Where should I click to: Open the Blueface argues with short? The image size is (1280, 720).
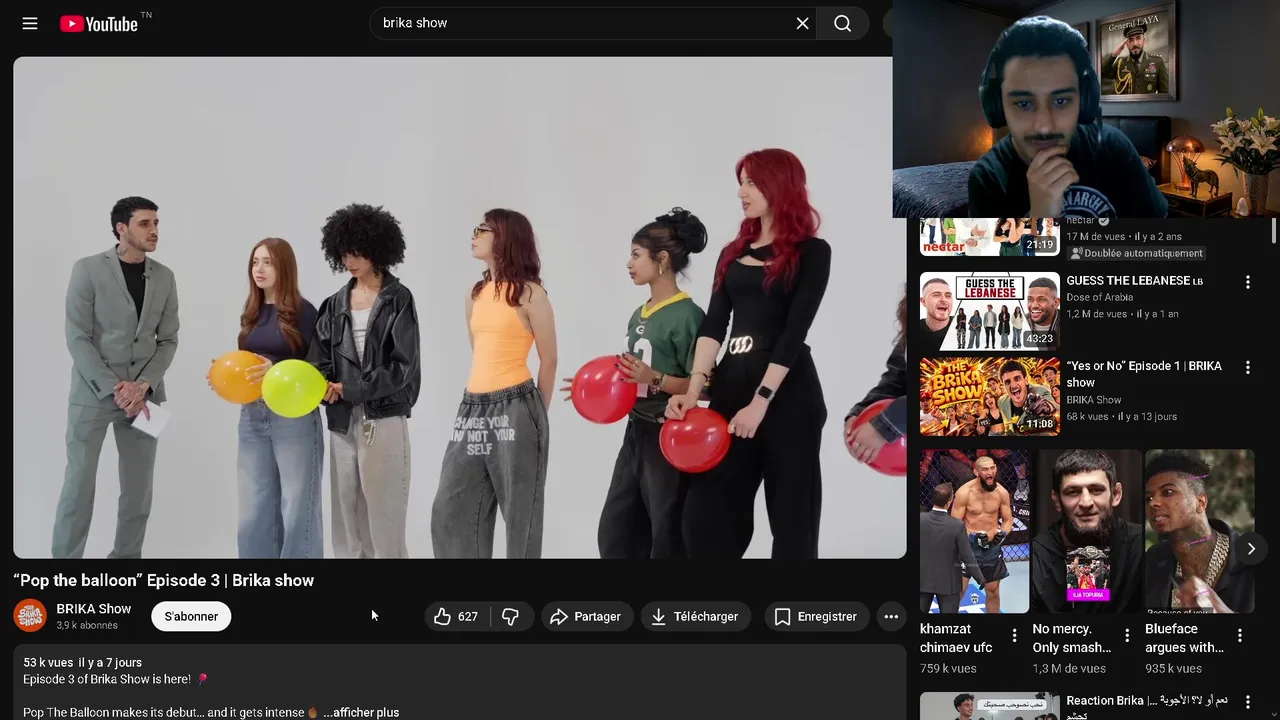click(x=1200, y=531)
